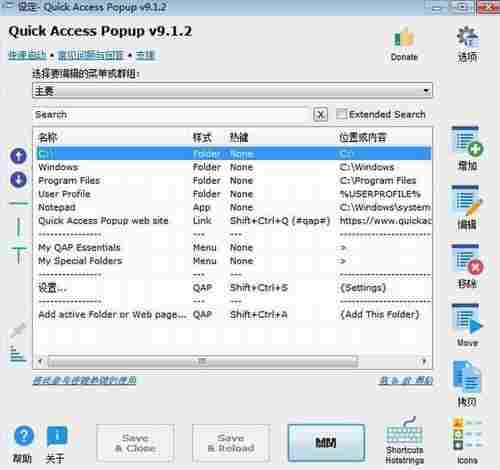Click the pin icon beside the list

(x=18, y=329)
